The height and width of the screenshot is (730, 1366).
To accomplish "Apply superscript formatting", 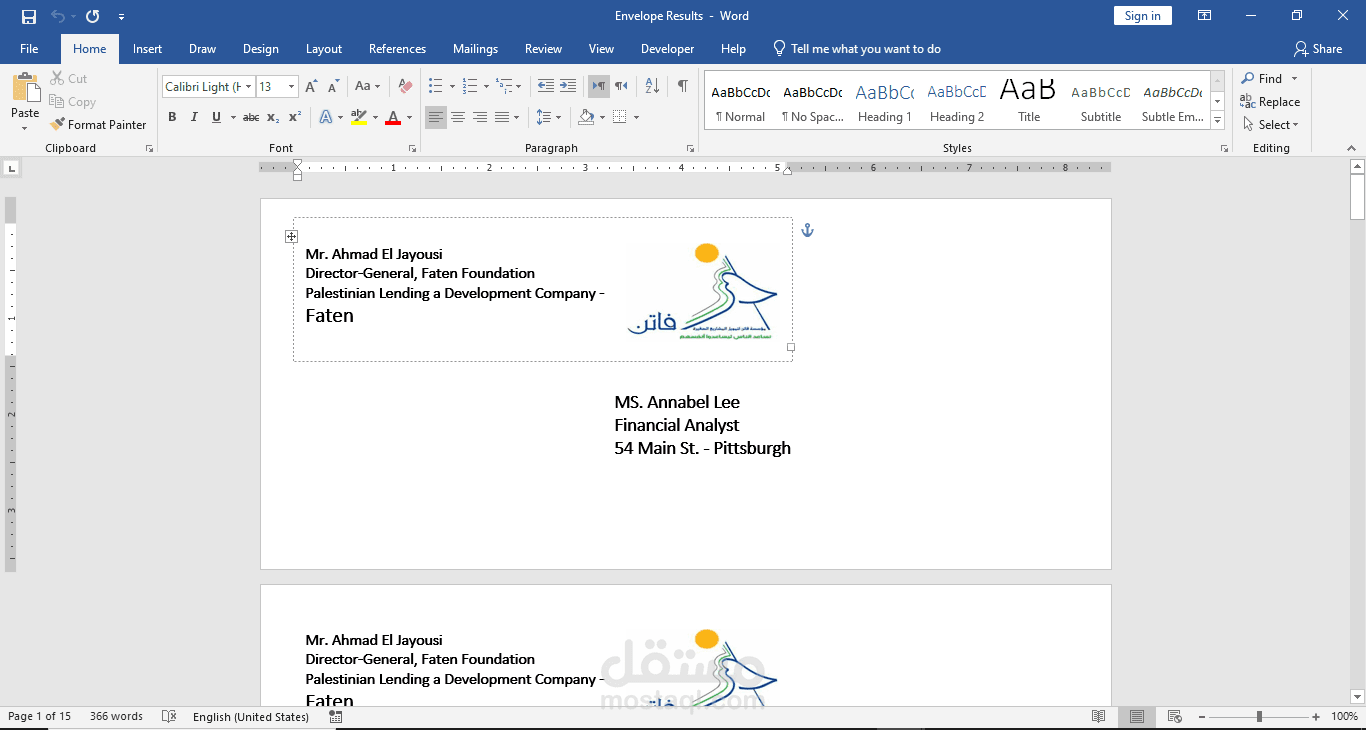I will 295,117.
